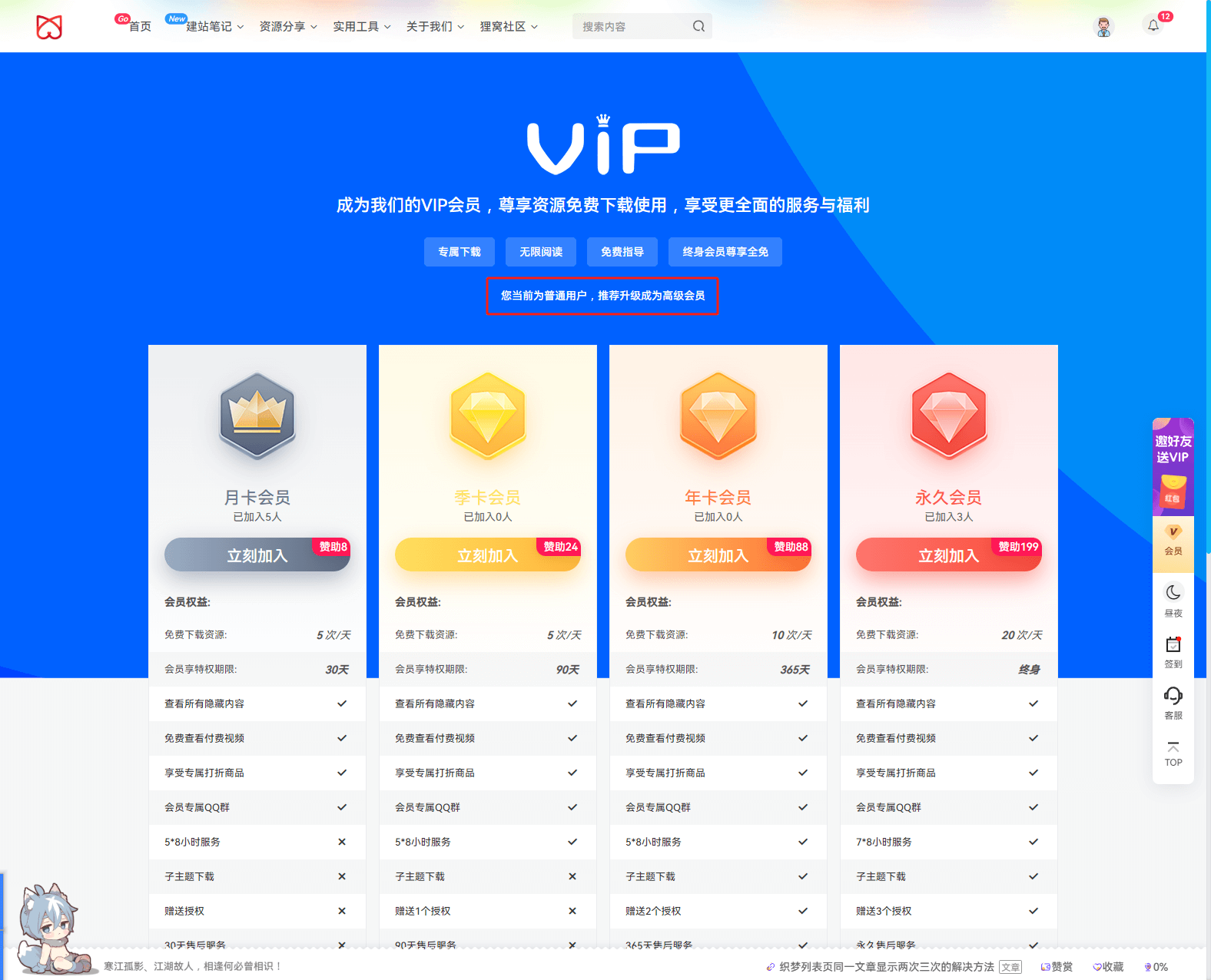Click the VIP headline slogan text
Viewport: 1211px width, 980px height.
pos(603,205)
